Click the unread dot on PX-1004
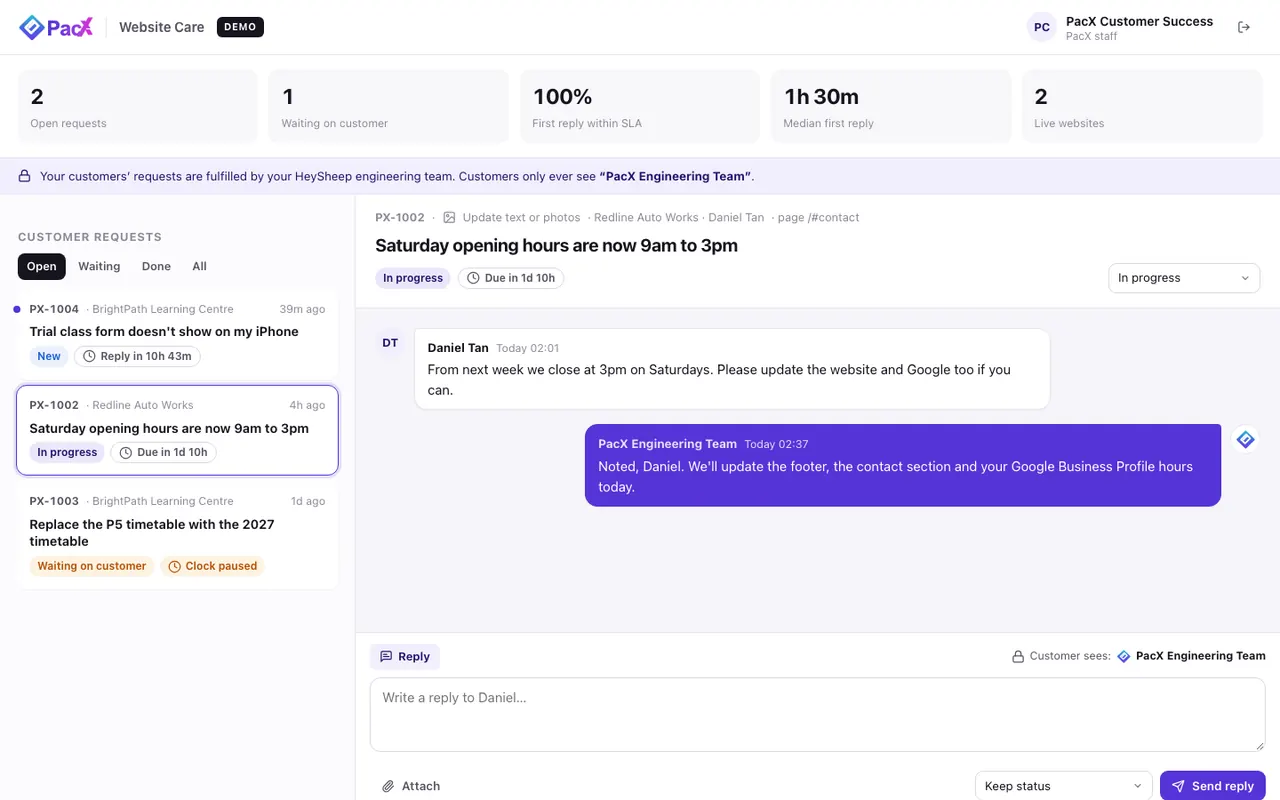This screenshot has width=1280, height=800. click(17, 309)
